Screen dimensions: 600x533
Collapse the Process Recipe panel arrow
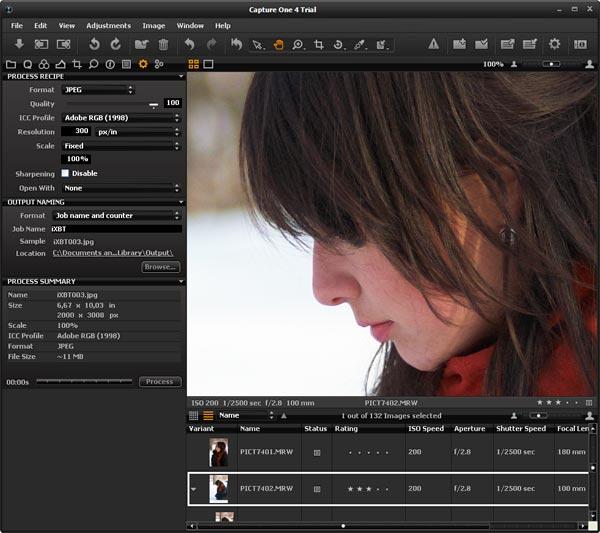(x=181, y=76)
